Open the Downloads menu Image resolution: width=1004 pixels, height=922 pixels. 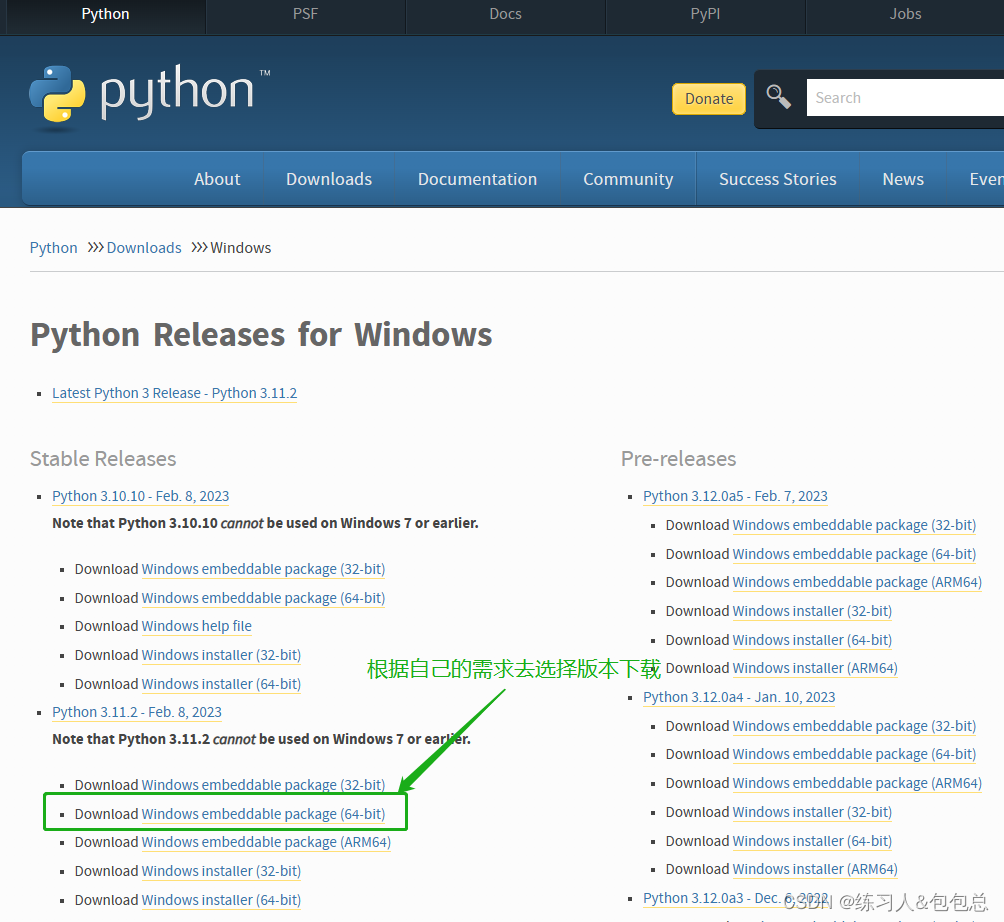(328, 178)
